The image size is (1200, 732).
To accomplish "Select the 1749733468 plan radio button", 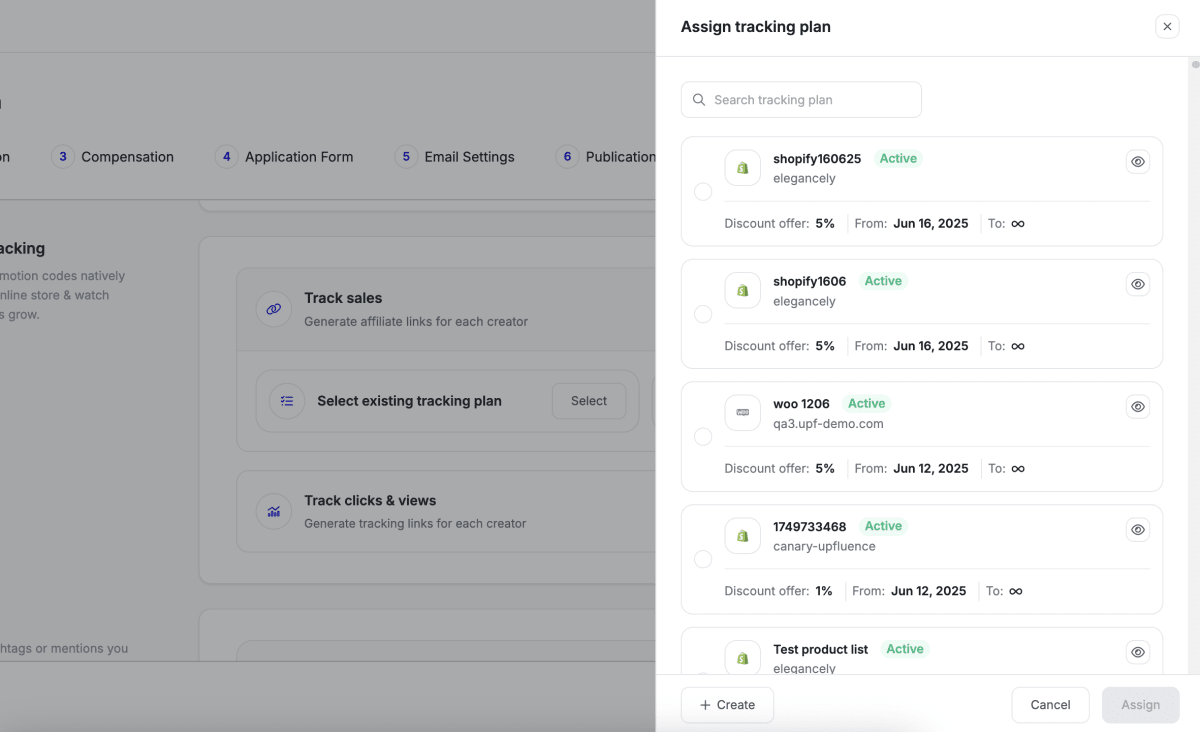I will pyautogui.click(x=703, y=559).
